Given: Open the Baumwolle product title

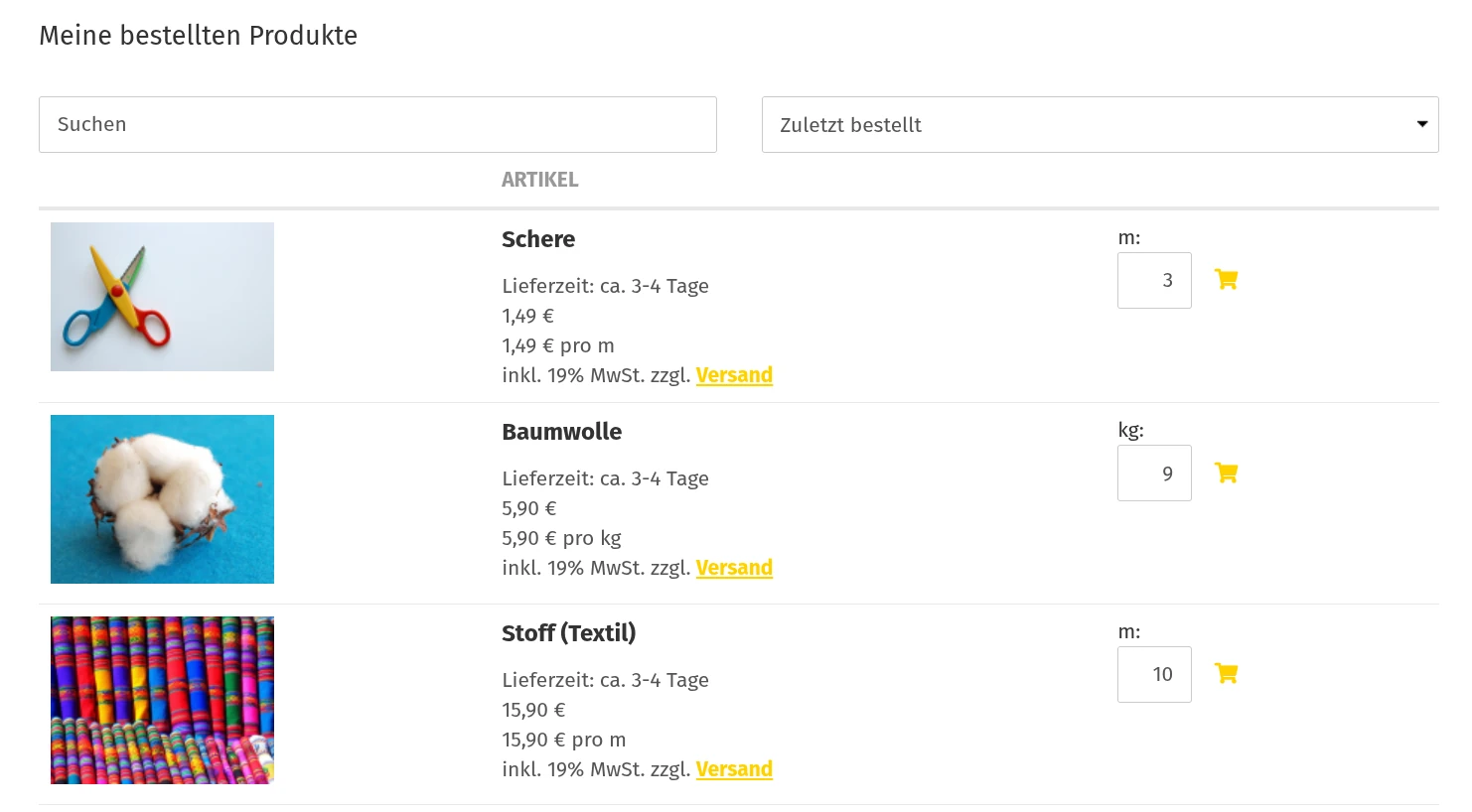Looking at the screenshot, I should [x=561, y=432].
